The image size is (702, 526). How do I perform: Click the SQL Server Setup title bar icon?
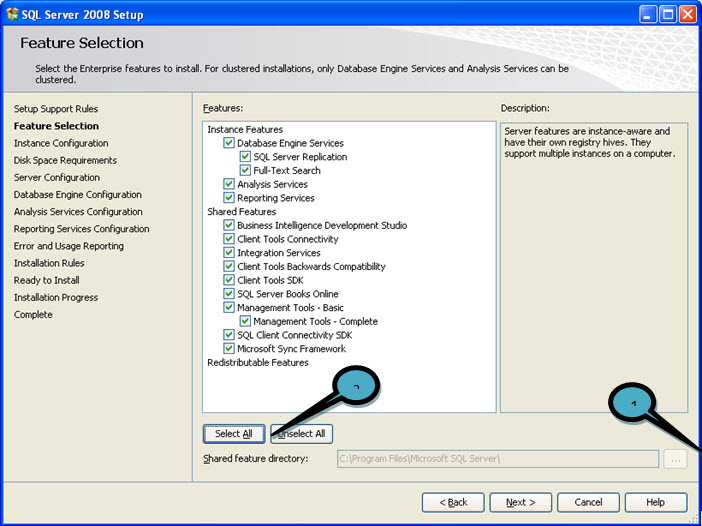pyautogui.click(x=12, y=14)
